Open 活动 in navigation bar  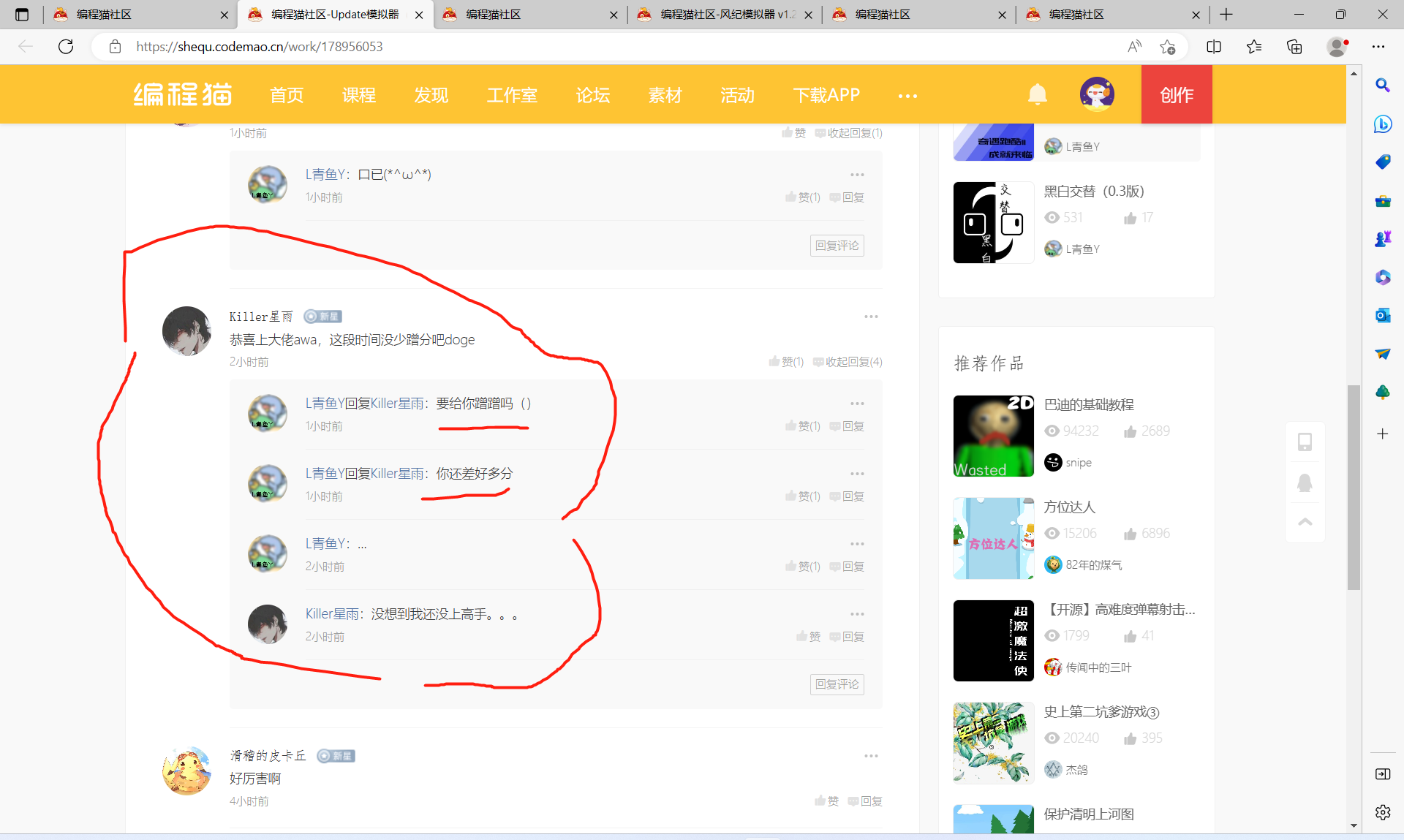pyautogui.click(x=737, y=95)
